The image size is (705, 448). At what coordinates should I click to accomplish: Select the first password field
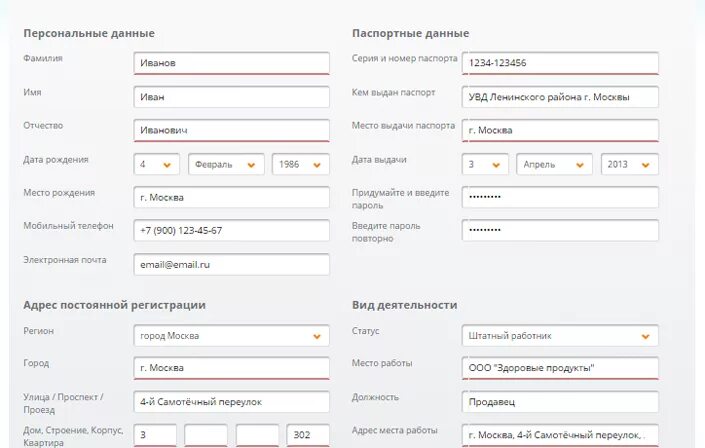[560, 197]
